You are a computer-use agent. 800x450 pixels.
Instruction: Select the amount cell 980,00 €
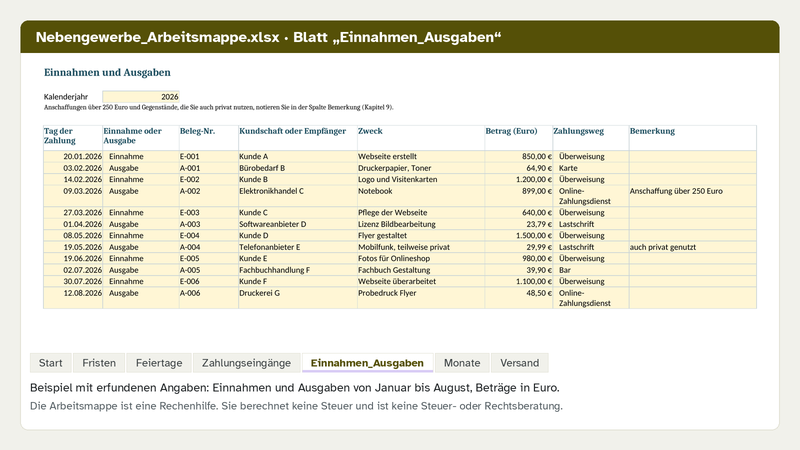[x=518, y=259]
